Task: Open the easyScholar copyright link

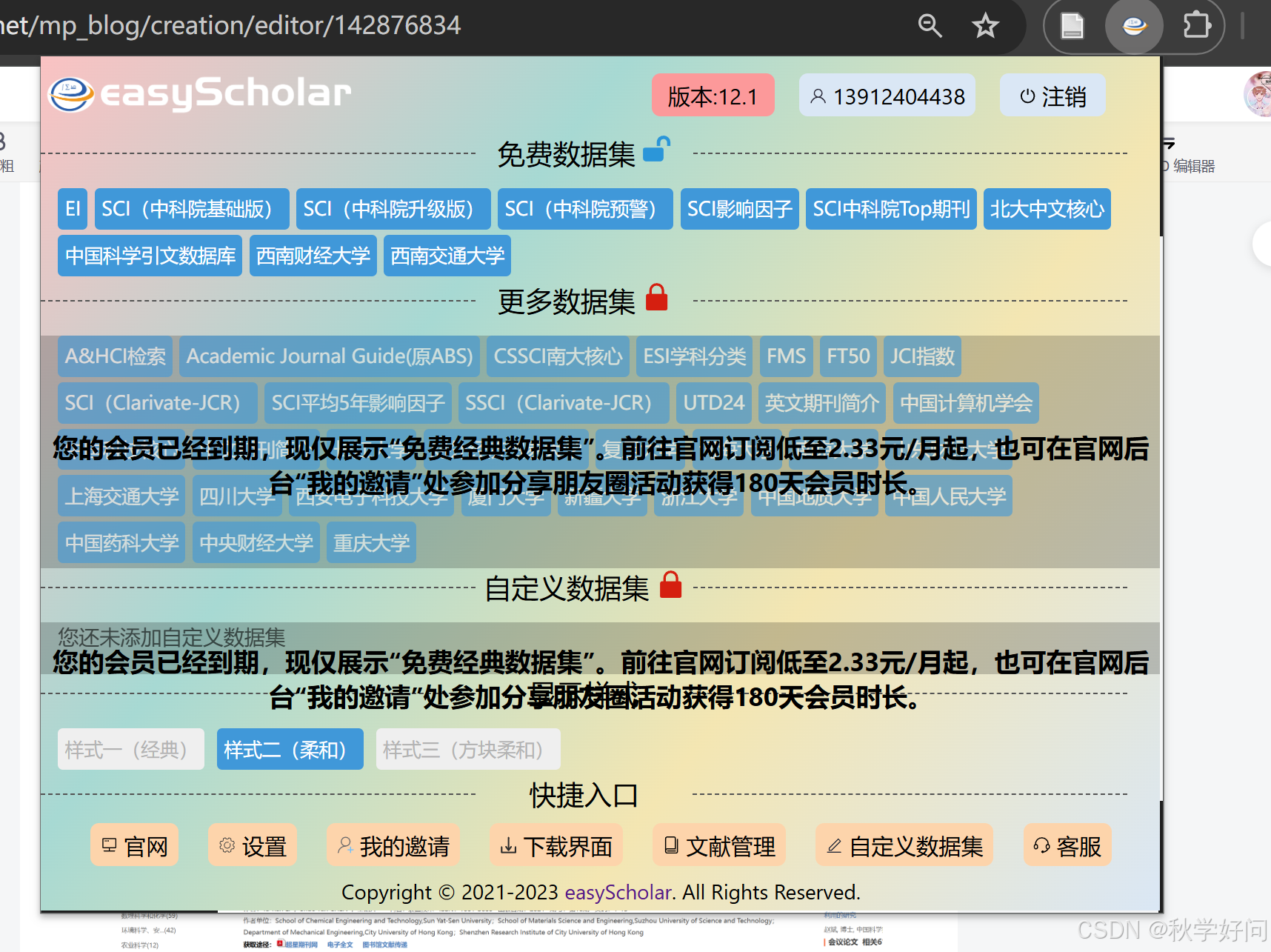Action: coord(618,892)
